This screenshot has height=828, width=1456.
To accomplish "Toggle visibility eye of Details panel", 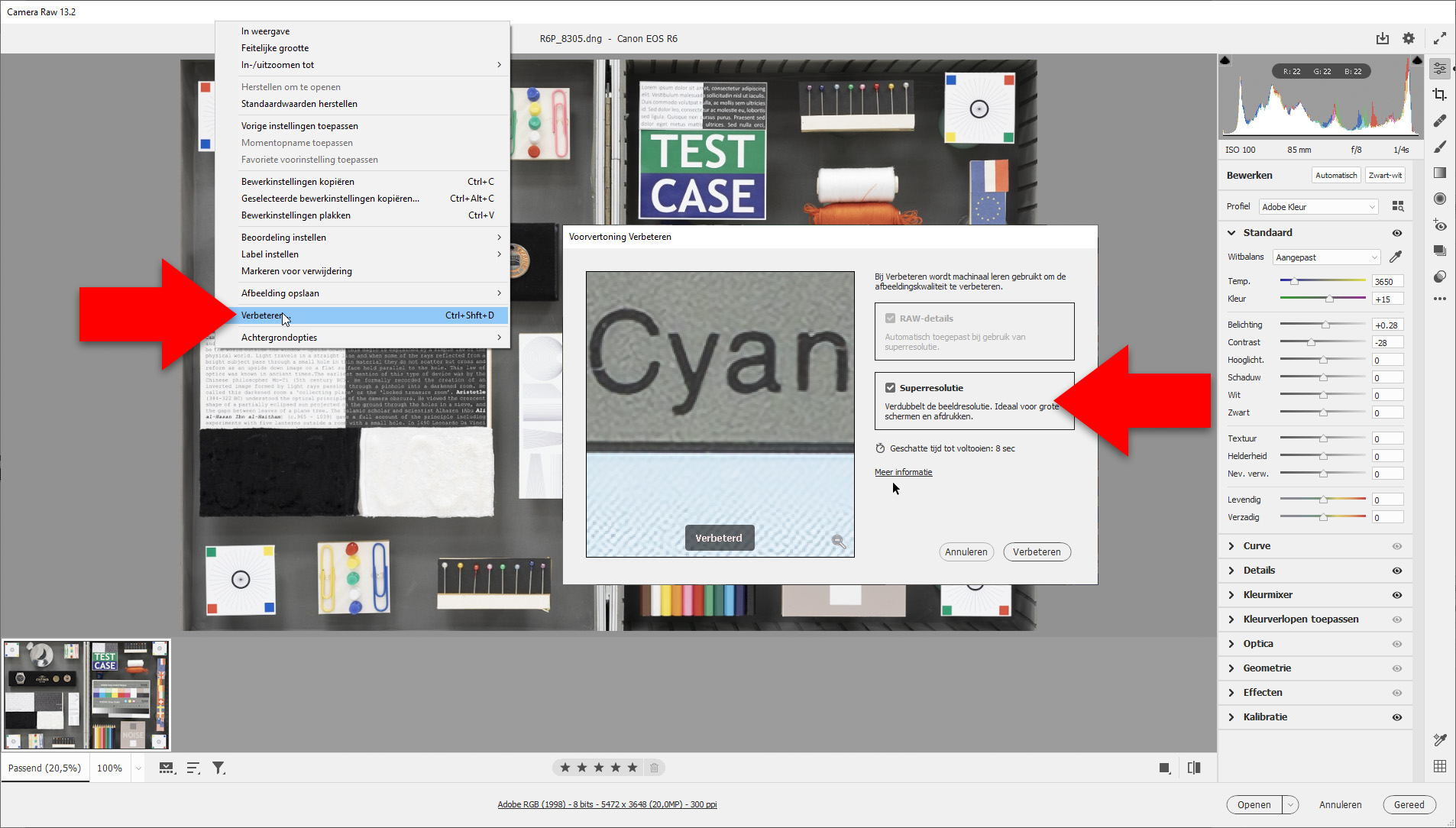I will [1397, 571].
